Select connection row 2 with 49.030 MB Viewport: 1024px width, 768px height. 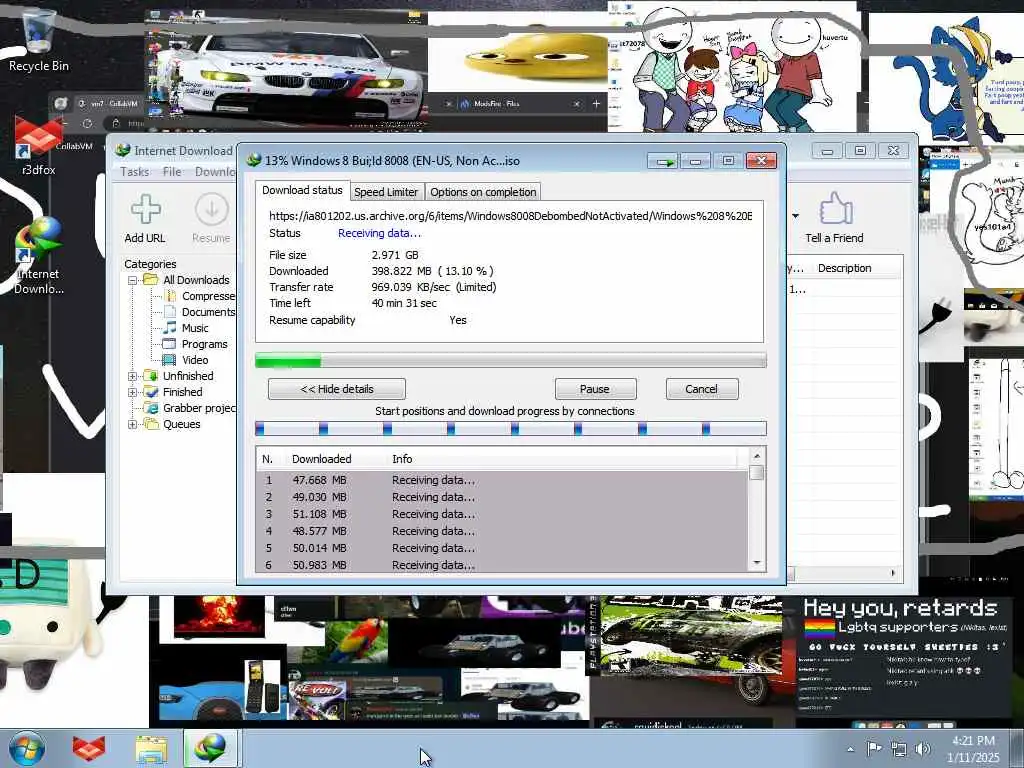pos(502,497)
